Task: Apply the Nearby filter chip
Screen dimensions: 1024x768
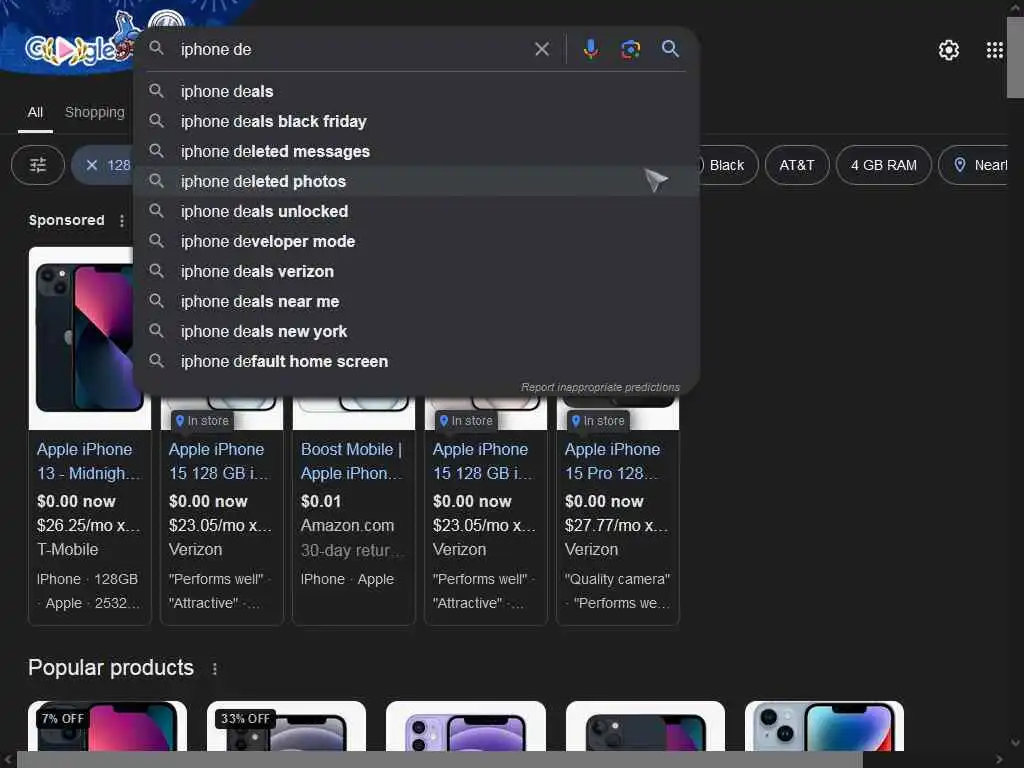Action: (974, 165)
